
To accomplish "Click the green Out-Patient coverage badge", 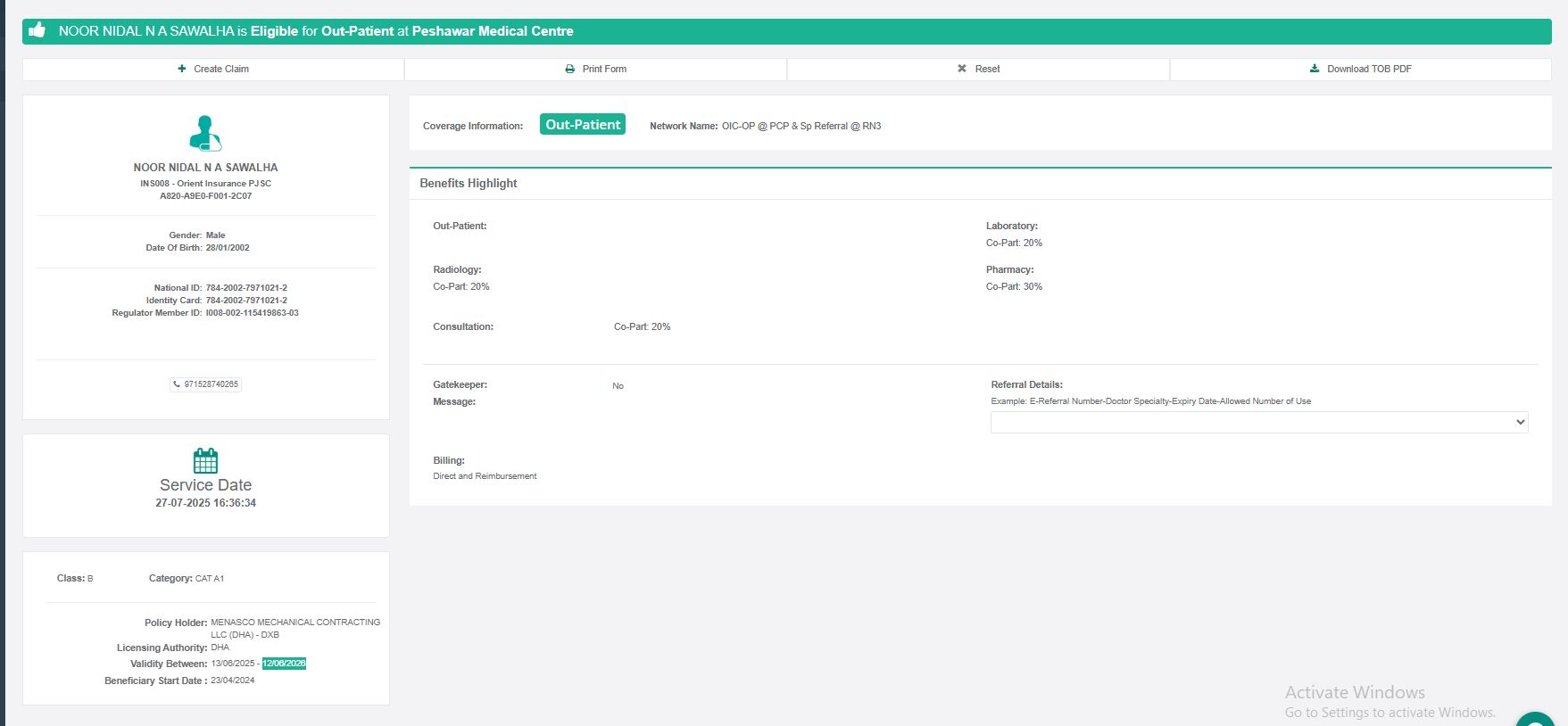I will pyautogui.click(x=582, y=125).
